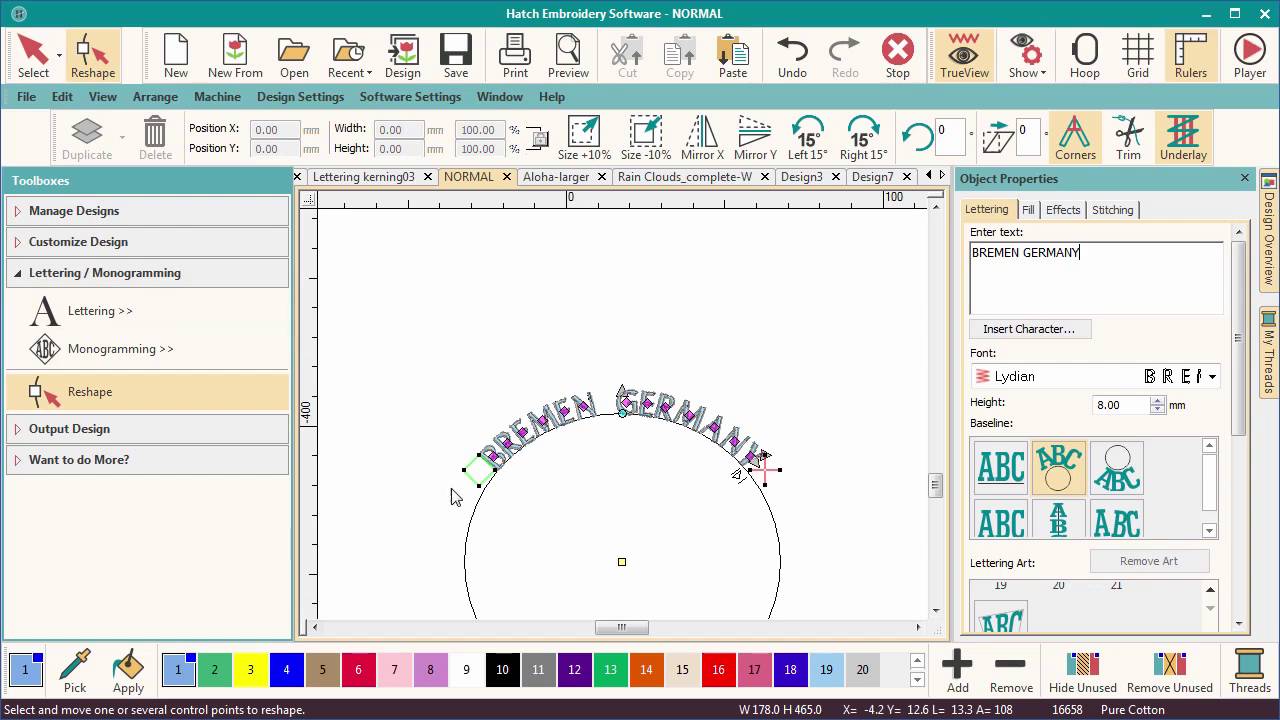Select the circle-clockwise baseline option
Screen dimensions: 1280x720
pos(1059,468)
